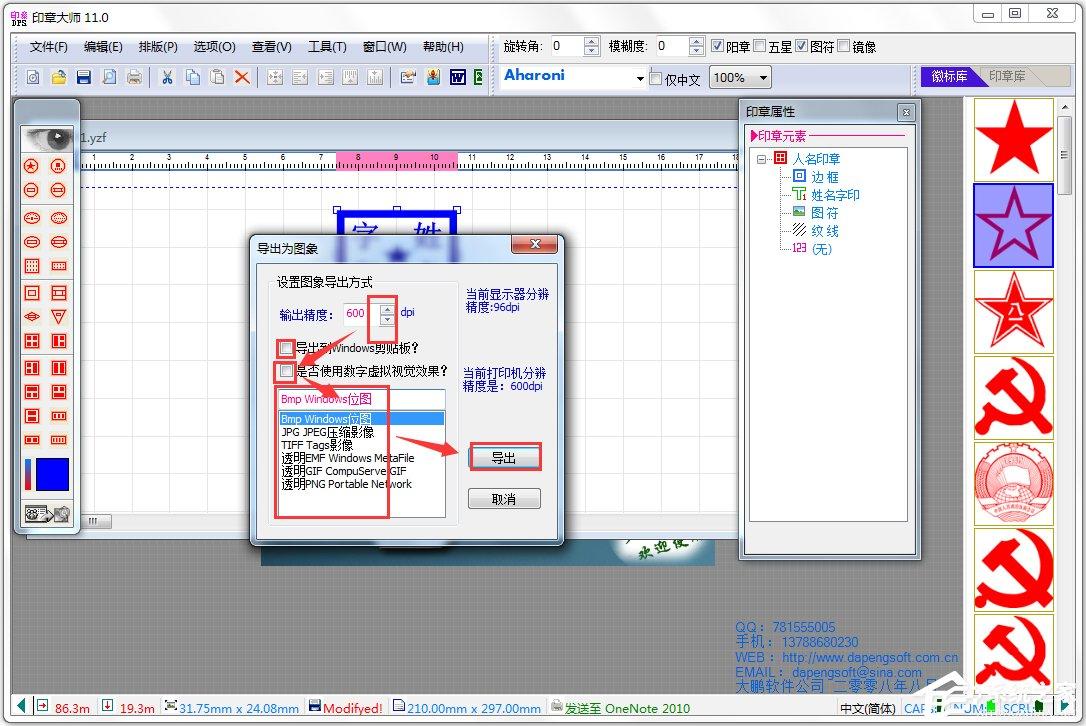Click the eye preview icon in toolbox
The image size is (1086, 726).
click(47, 138)
